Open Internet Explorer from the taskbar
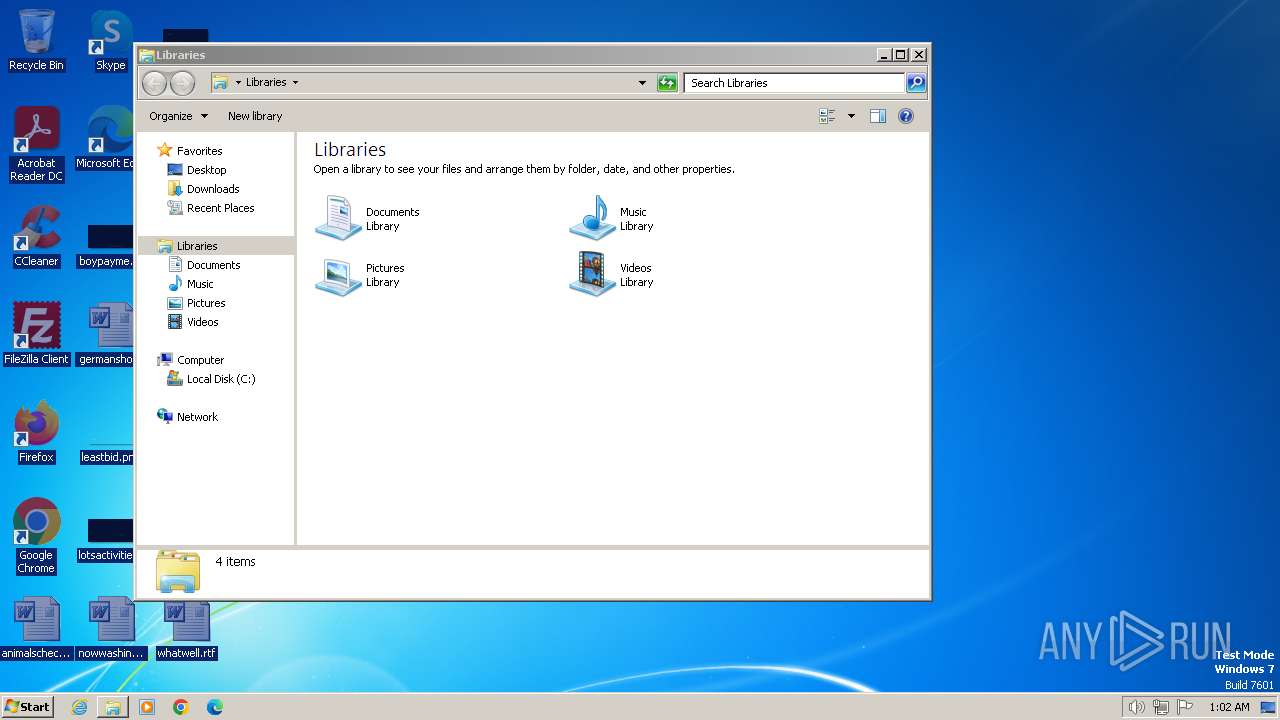The height and width of the screenshot is (720, 1280). 79,707
